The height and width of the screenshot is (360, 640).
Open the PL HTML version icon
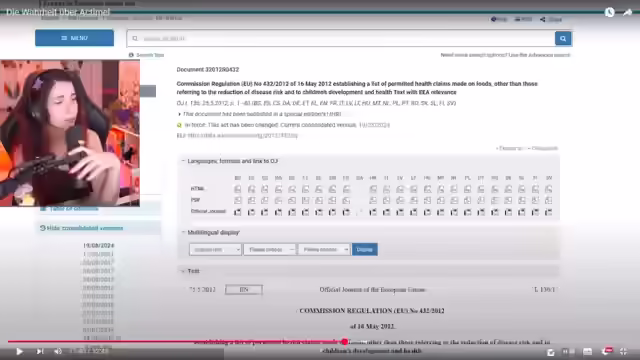[467, 189]
